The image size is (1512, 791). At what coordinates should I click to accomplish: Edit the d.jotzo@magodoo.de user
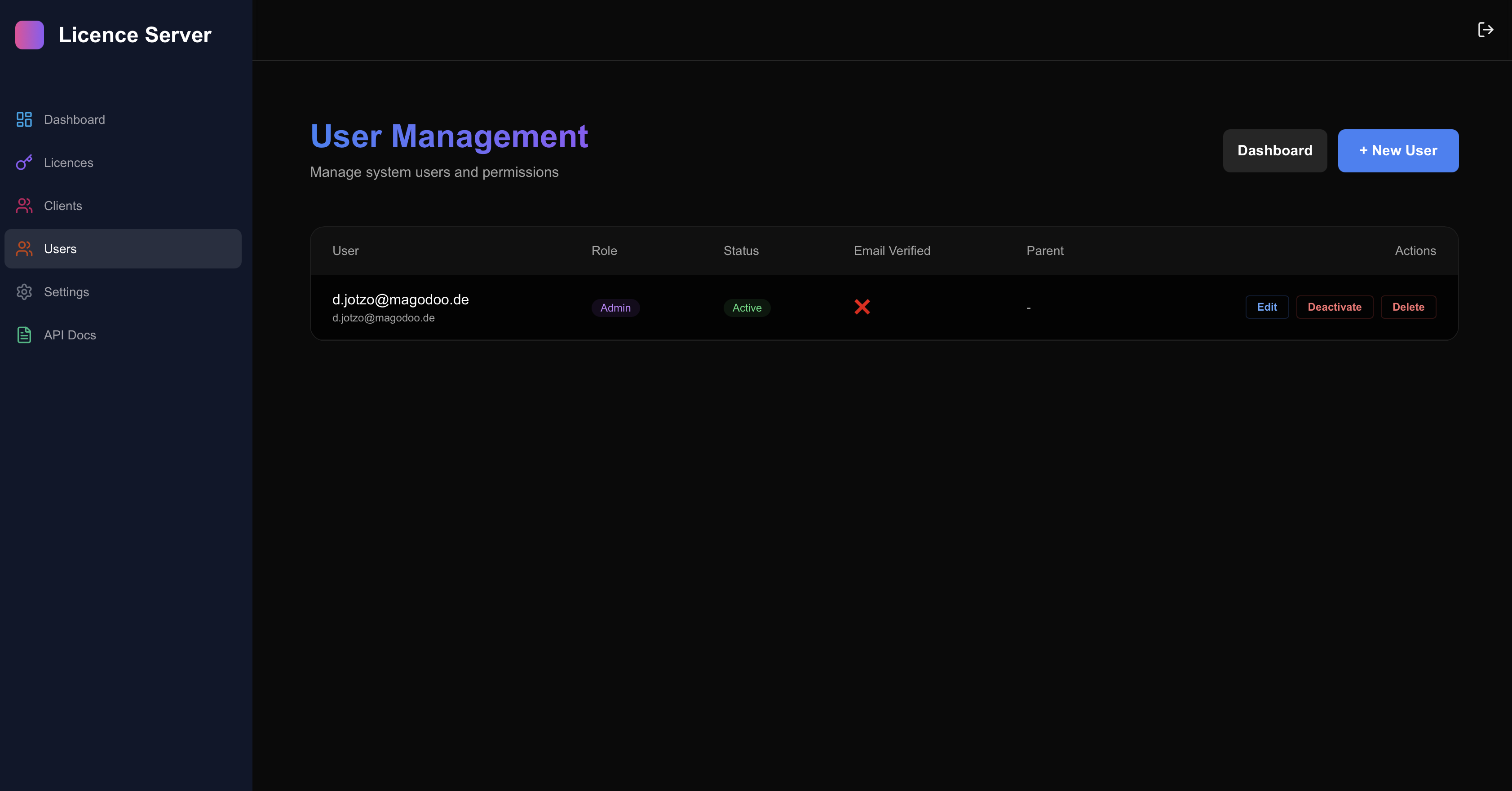(1267, 307)
